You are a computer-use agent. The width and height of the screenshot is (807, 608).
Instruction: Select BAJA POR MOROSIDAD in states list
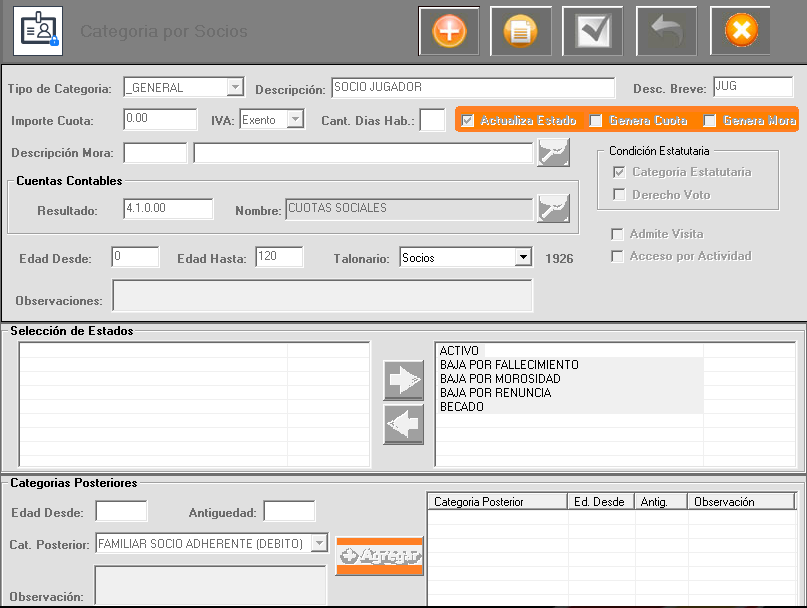point(500,379)
